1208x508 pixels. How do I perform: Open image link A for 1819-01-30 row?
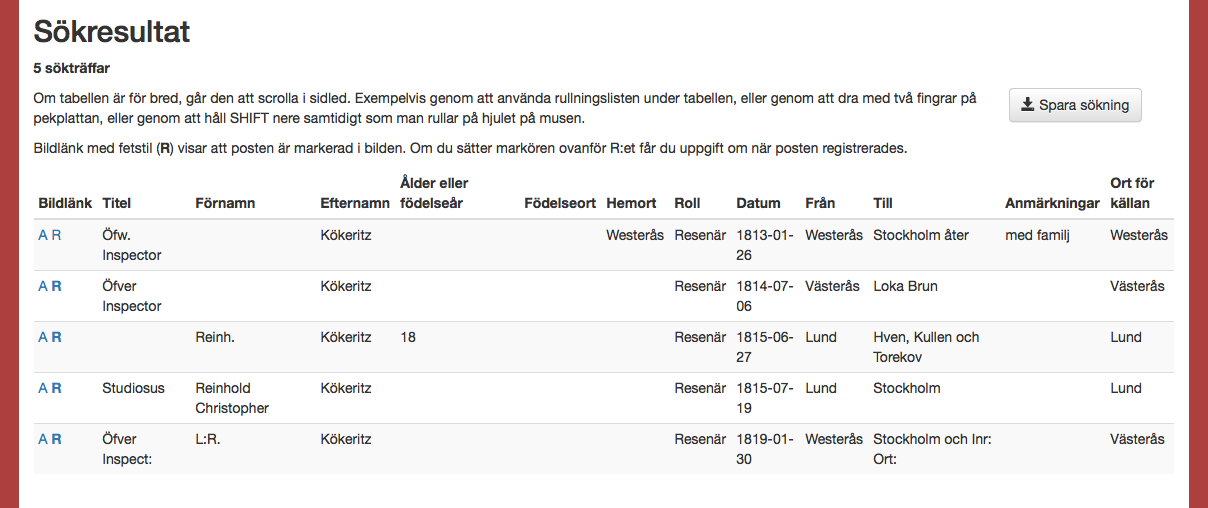tap(43, 439)
